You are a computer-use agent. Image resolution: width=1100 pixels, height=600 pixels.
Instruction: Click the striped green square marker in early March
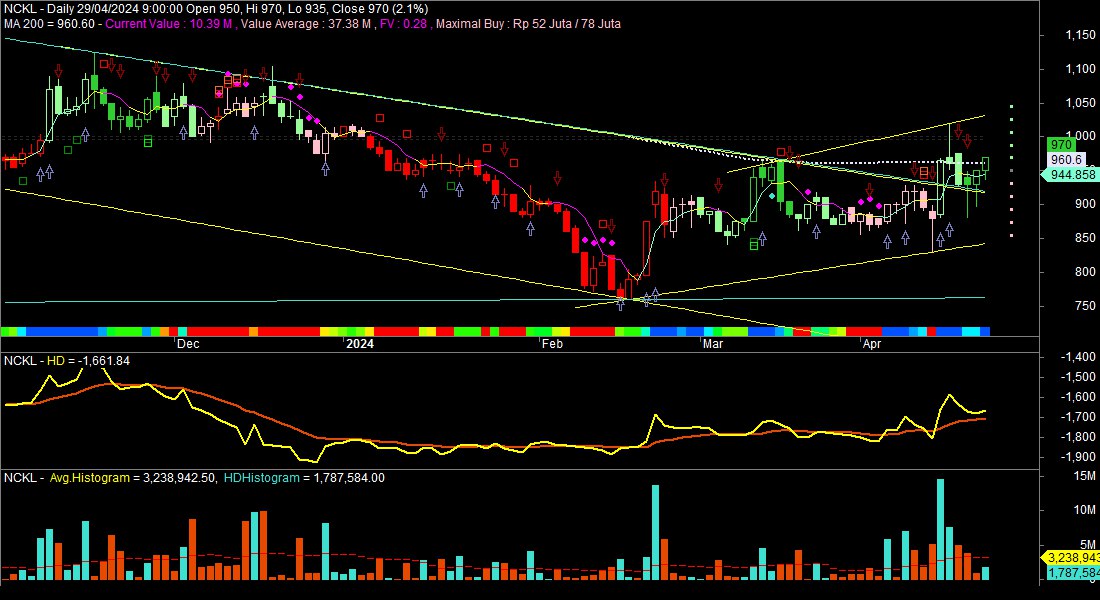[x=754, y=243]
